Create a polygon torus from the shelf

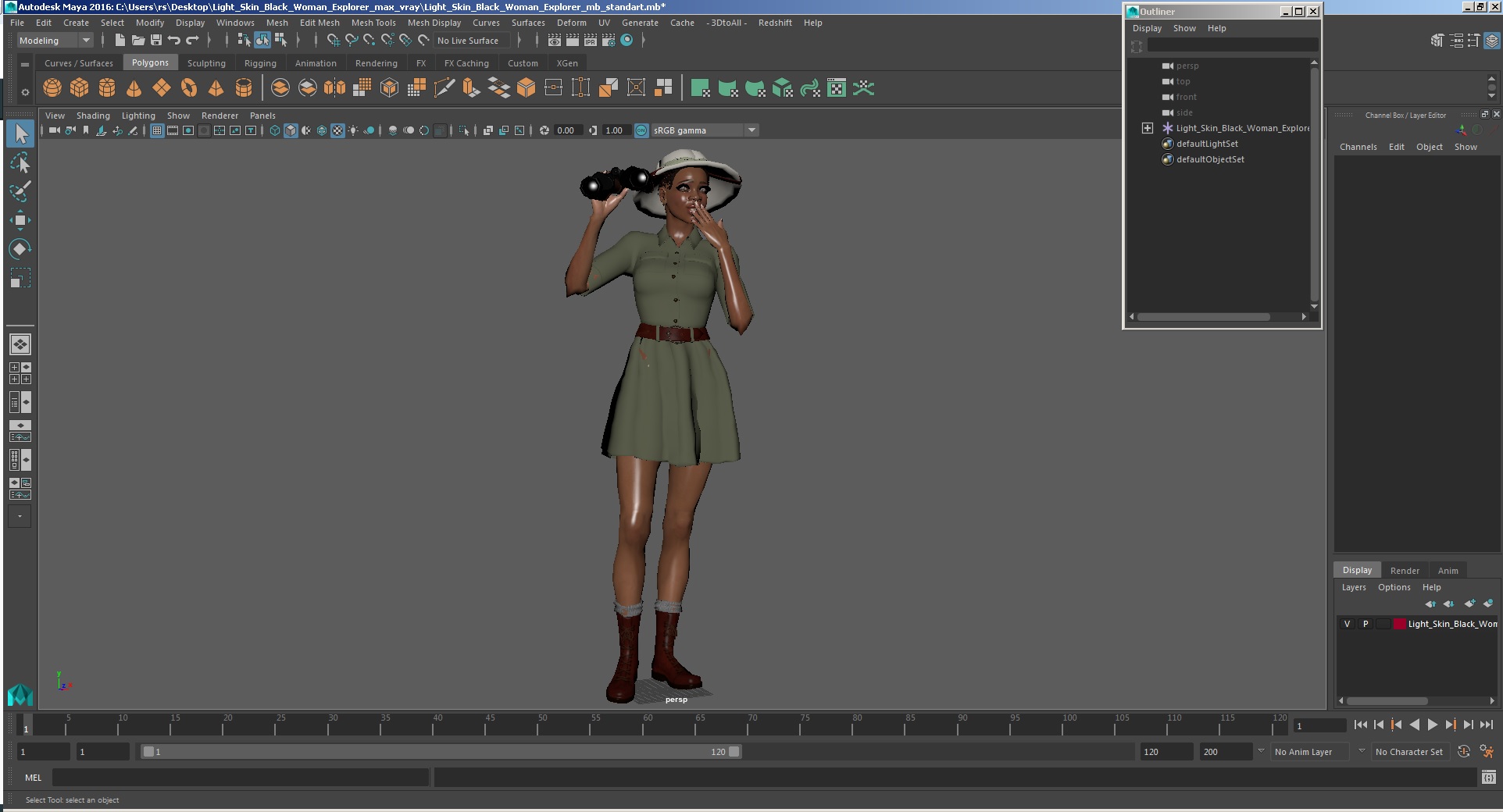(x=189, y=88)
